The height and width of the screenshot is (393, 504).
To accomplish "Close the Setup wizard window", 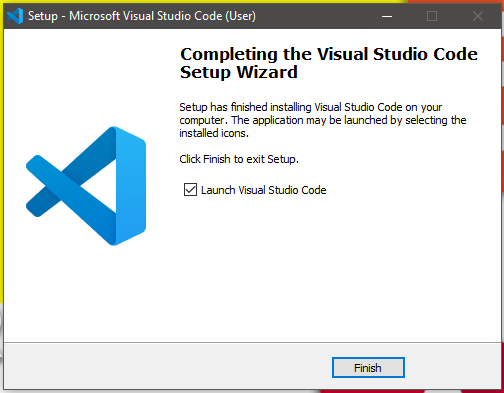I will click(478, 16).
